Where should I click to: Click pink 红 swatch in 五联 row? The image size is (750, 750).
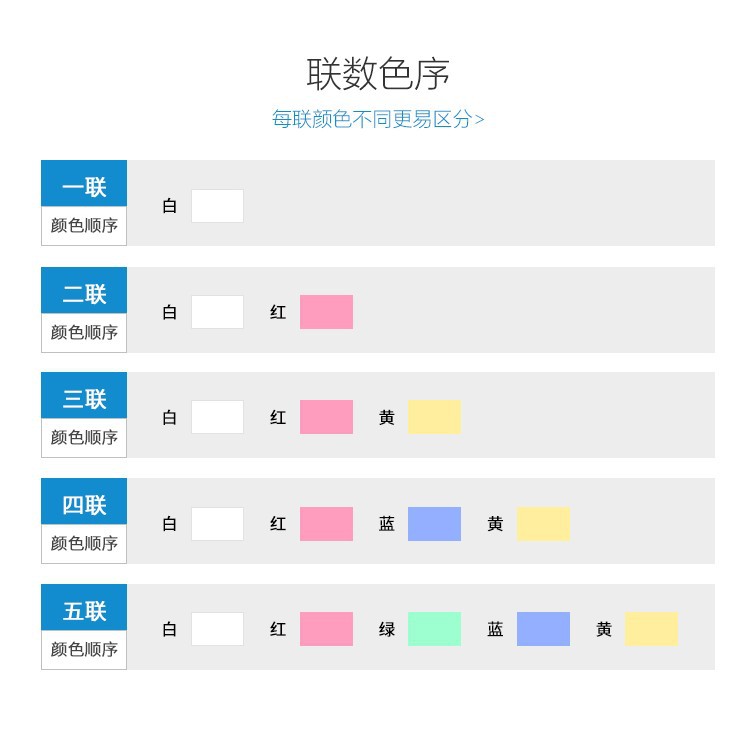coord(326,629)
